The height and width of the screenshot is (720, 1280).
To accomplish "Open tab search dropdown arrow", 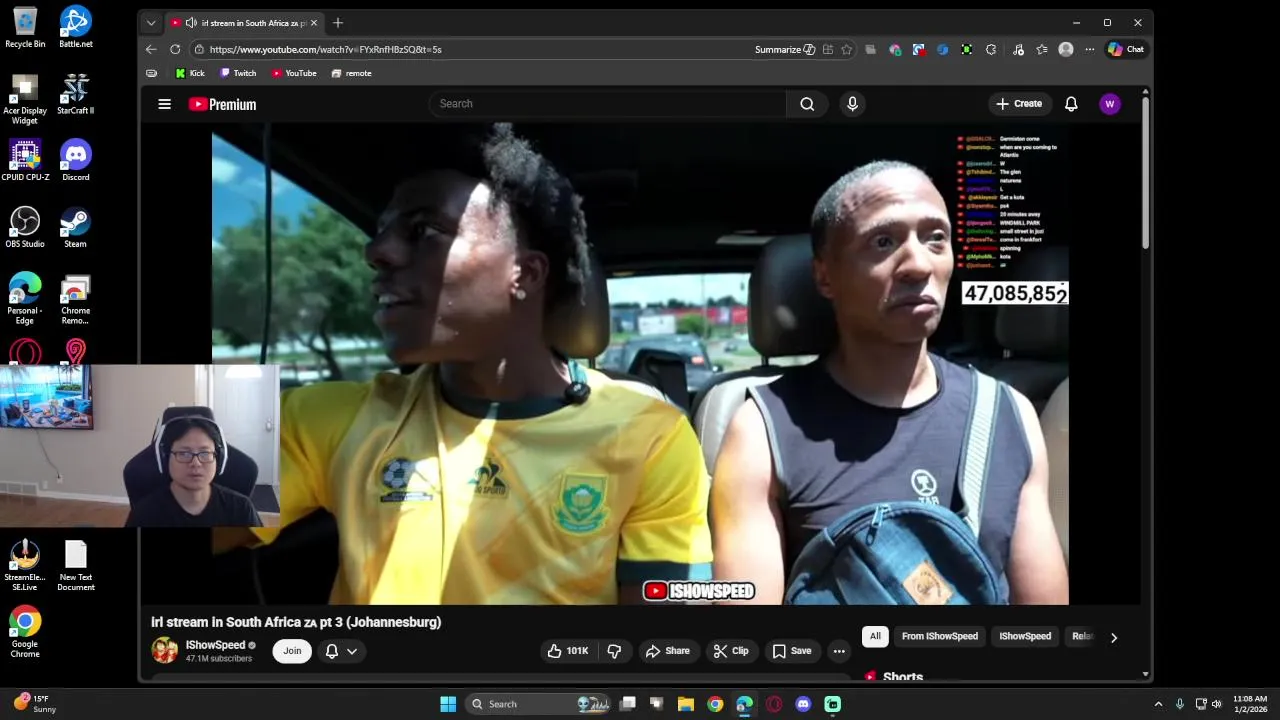I will 151,23.
